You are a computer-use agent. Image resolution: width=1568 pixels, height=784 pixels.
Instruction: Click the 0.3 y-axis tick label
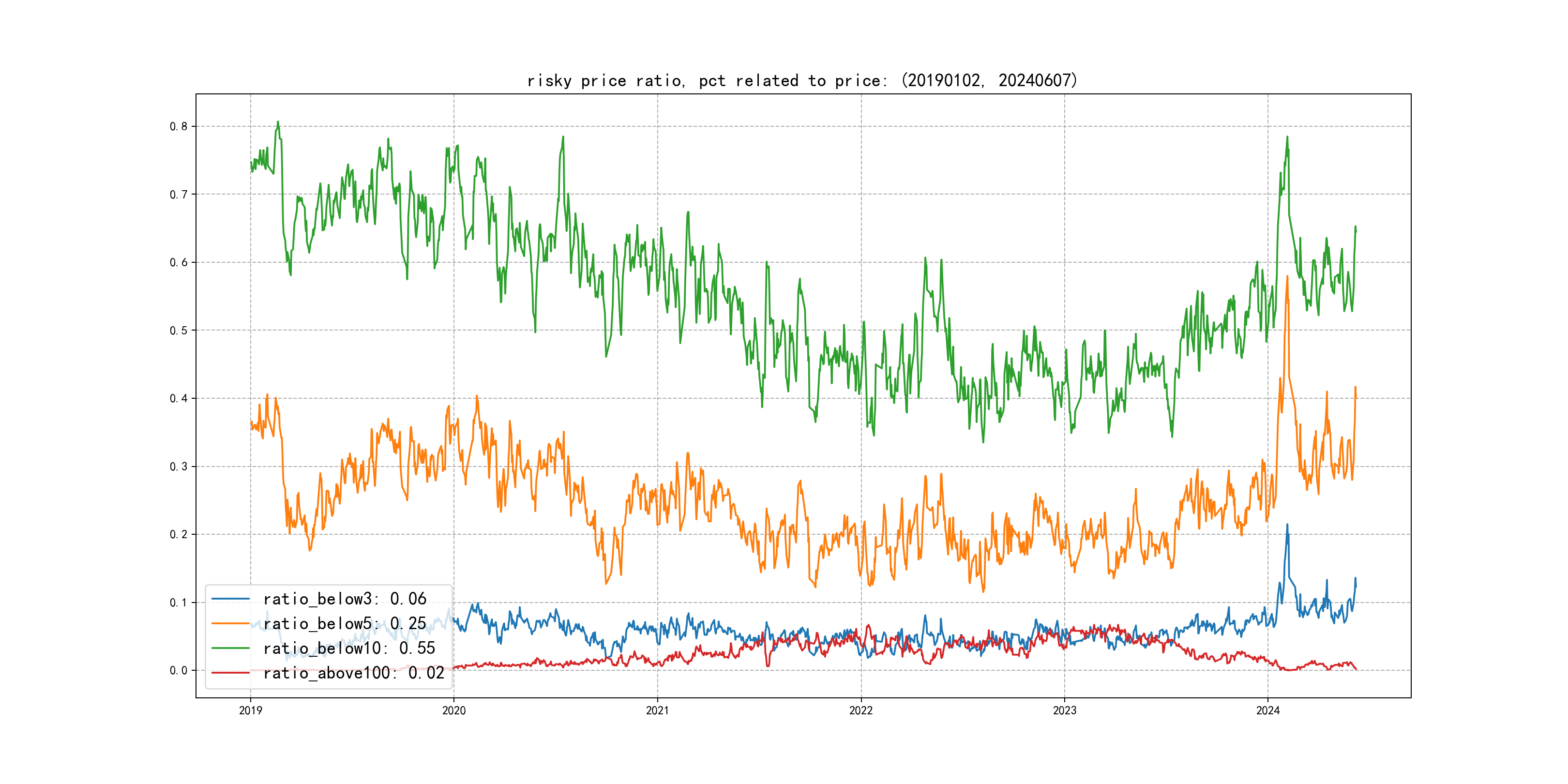(x=179, y=467)
